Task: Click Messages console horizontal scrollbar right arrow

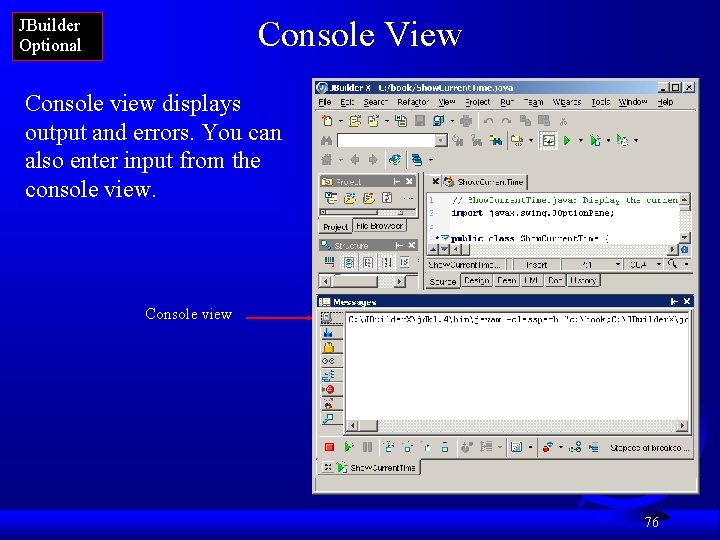Action: [x=682, y=426]
